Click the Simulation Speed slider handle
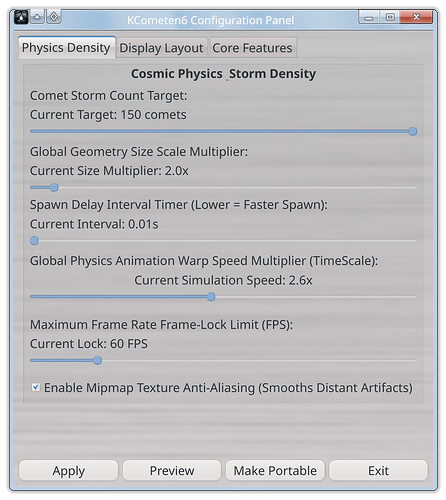This screenshot has width=446, height=500. [211, 297]
